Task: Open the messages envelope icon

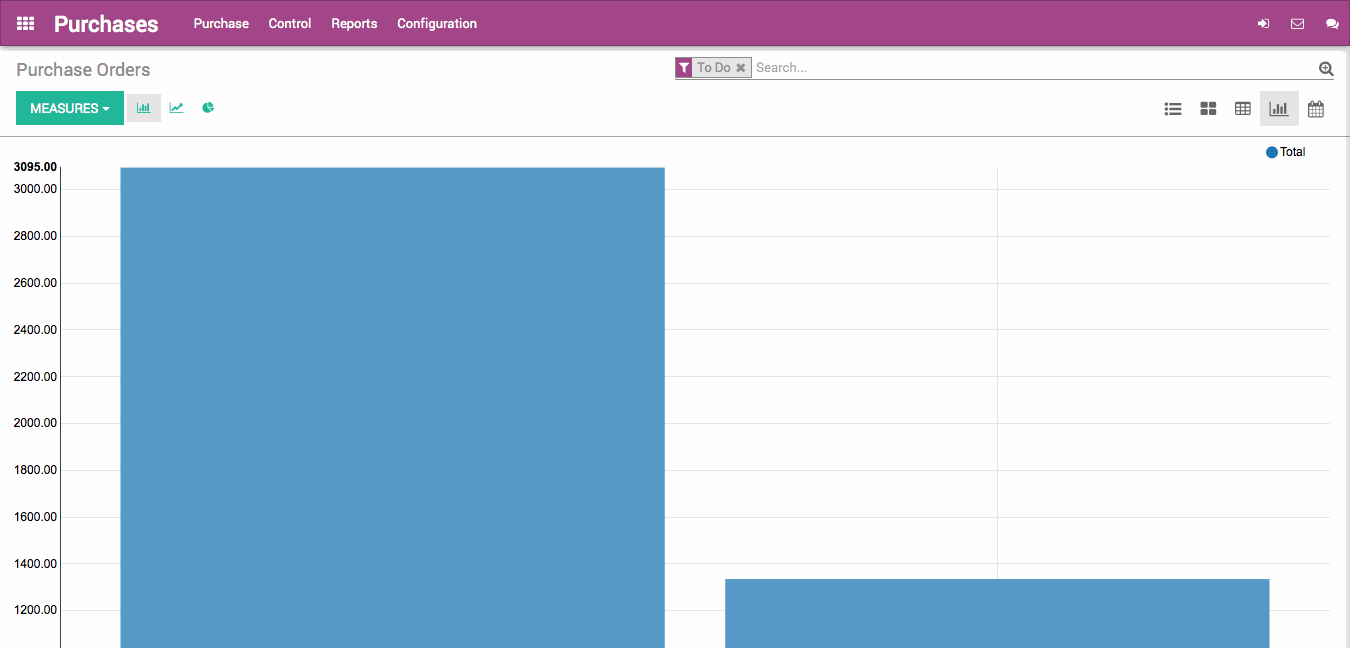Action: pos(1297,22)
